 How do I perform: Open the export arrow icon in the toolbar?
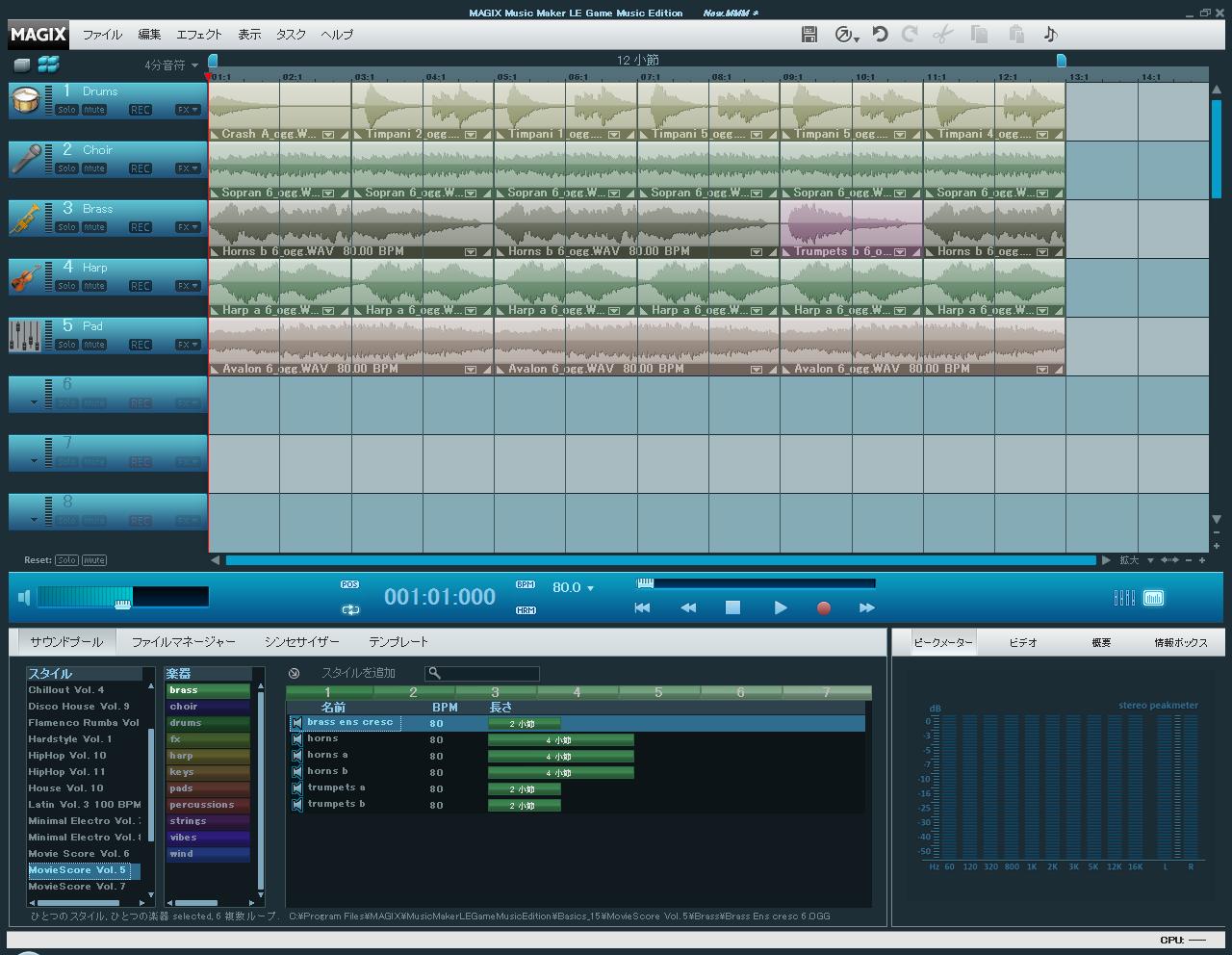point(845,35)
